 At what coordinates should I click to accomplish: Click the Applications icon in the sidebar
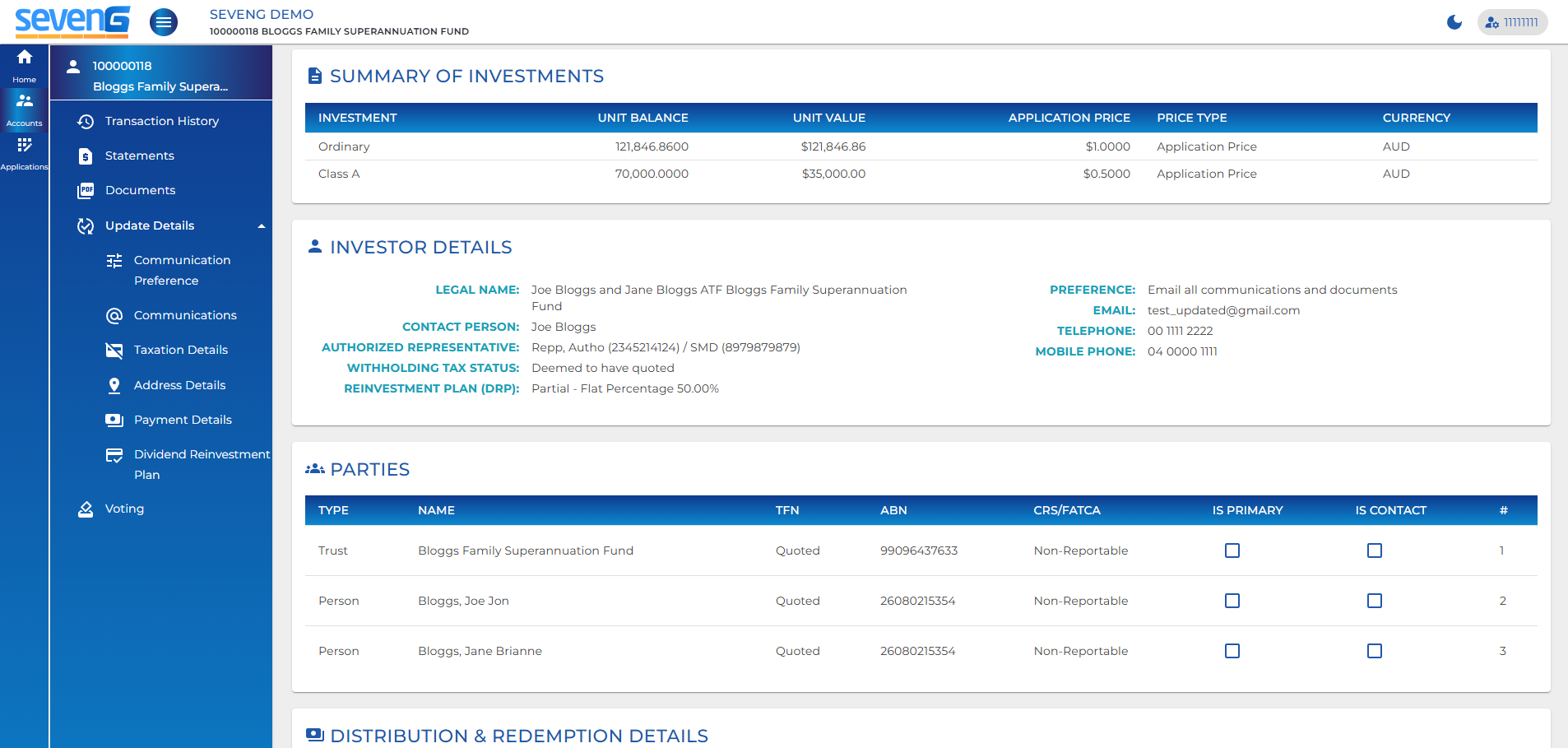tap(24, 148)
